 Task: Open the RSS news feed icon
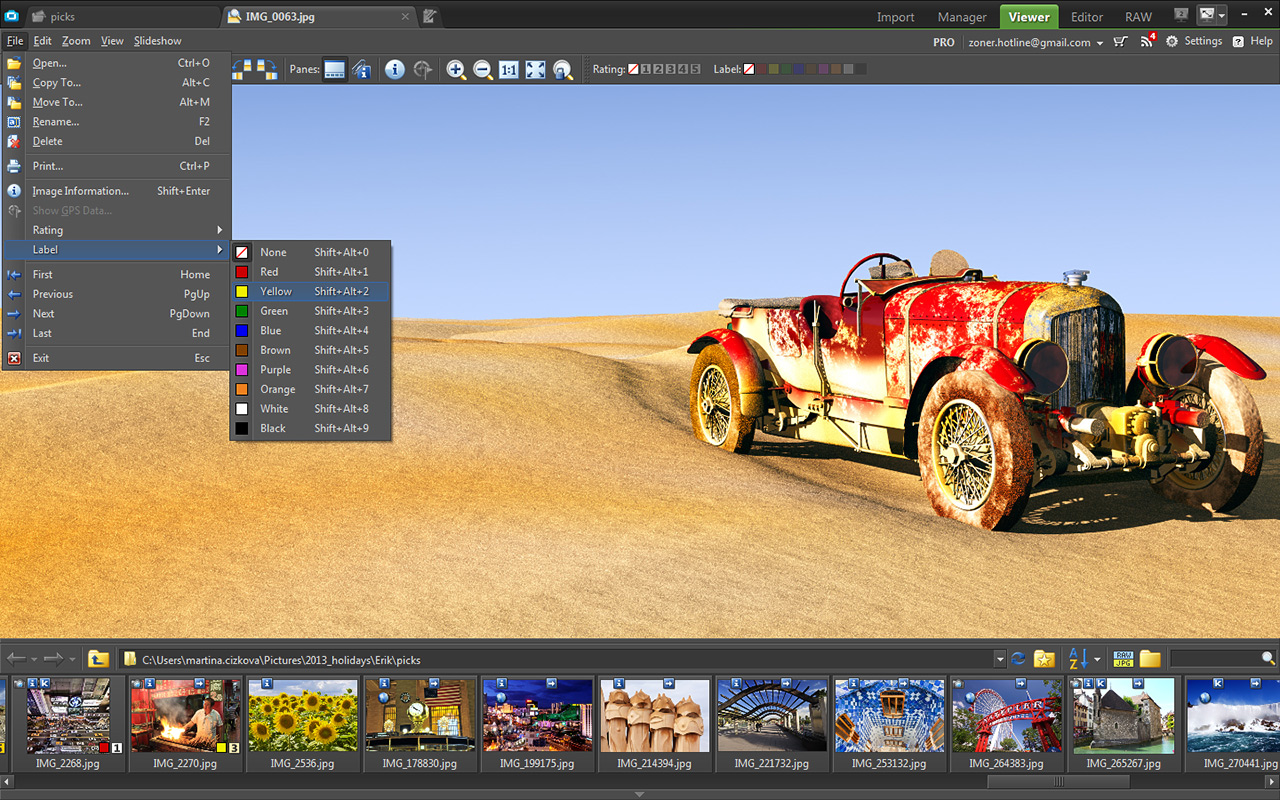point(1147,42)
